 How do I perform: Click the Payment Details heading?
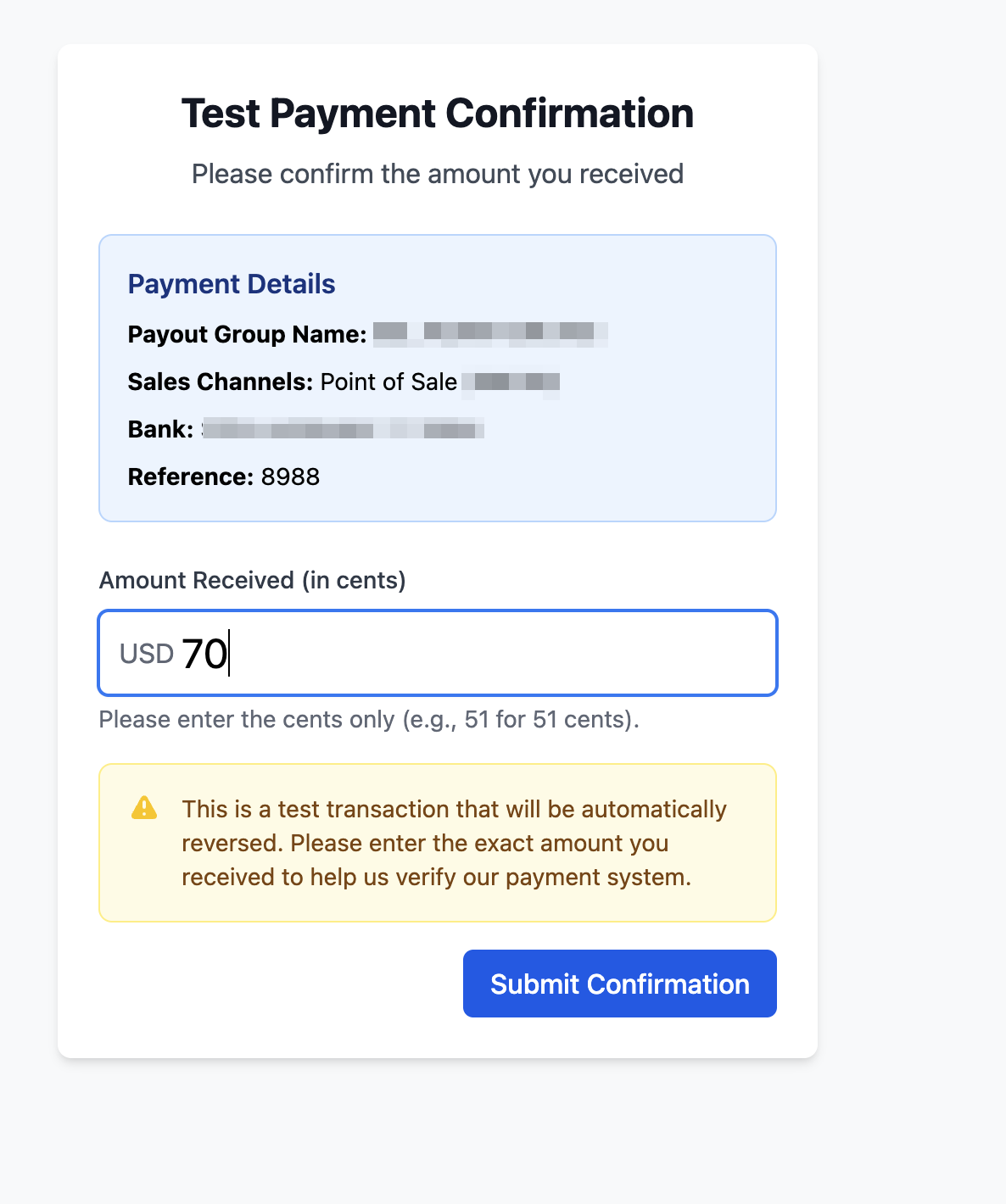[232, 284]
